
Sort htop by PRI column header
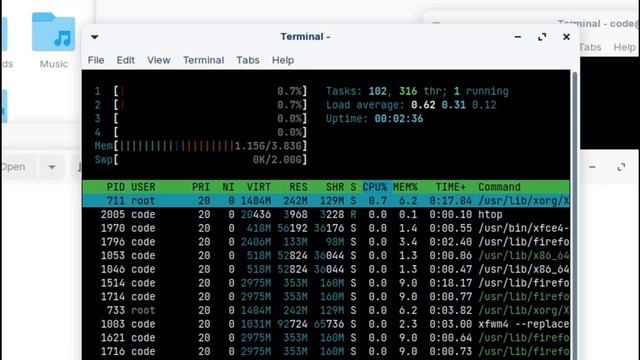tap(201, 187)
